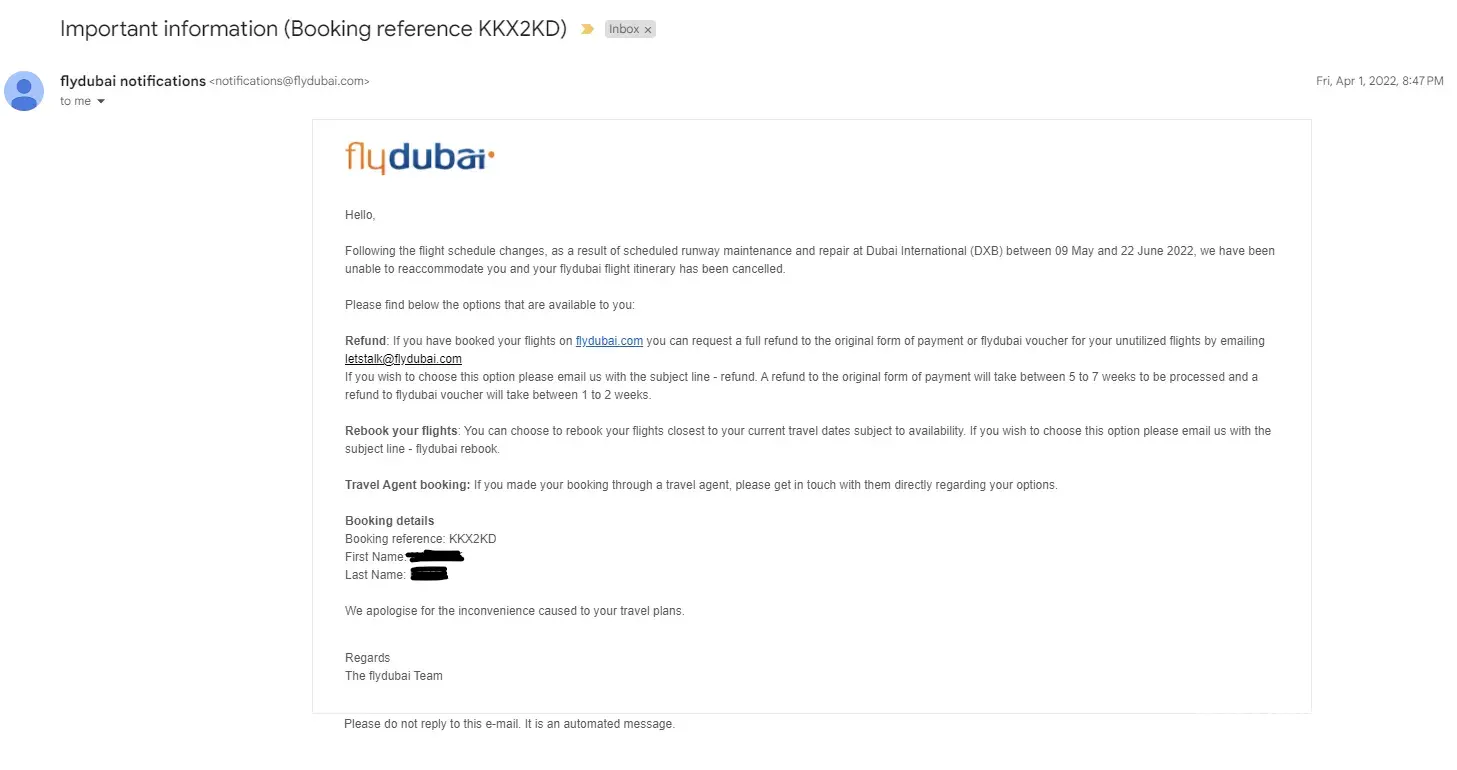Click the booking reference KKX2KD line in body

click(421, 539)
